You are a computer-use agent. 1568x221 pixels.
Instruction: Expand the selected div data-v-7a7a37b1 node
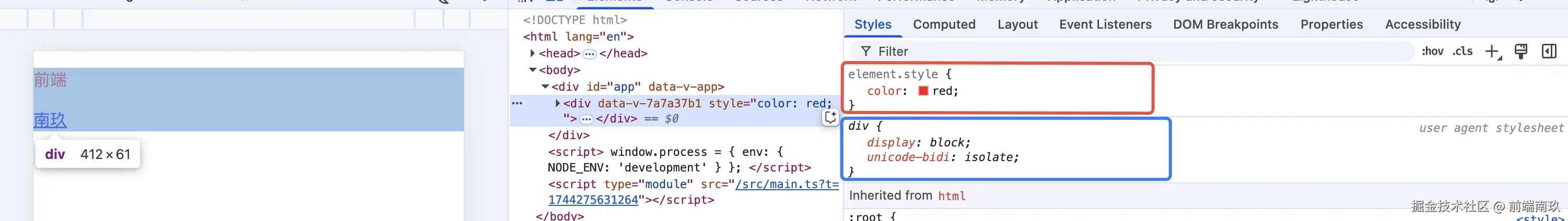click(557, 103)
